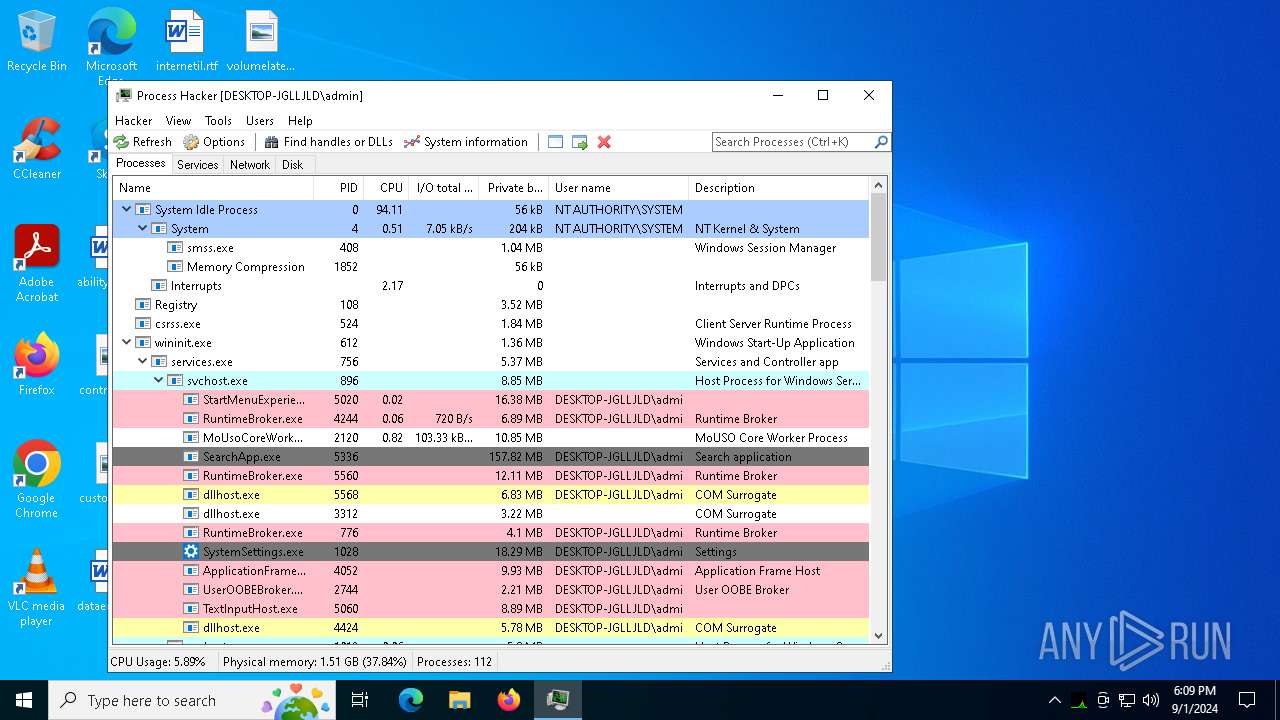This screenshot has width=1280, height=720.
Task: Open Recycle Bin desktop icon
Action: coord(37,41)
